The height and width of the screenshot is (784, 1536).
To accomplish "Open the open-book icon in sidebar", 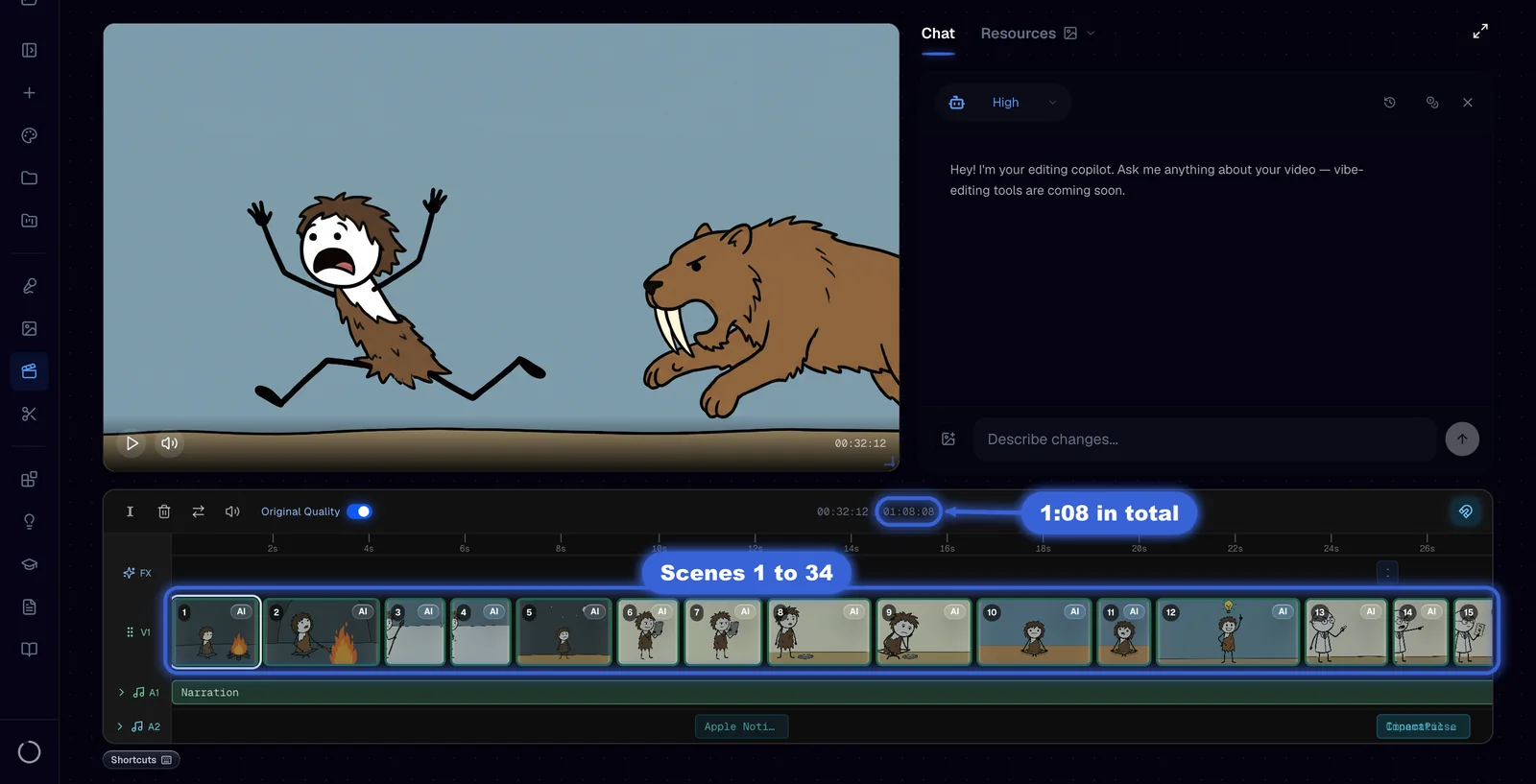I will [29, 650].
